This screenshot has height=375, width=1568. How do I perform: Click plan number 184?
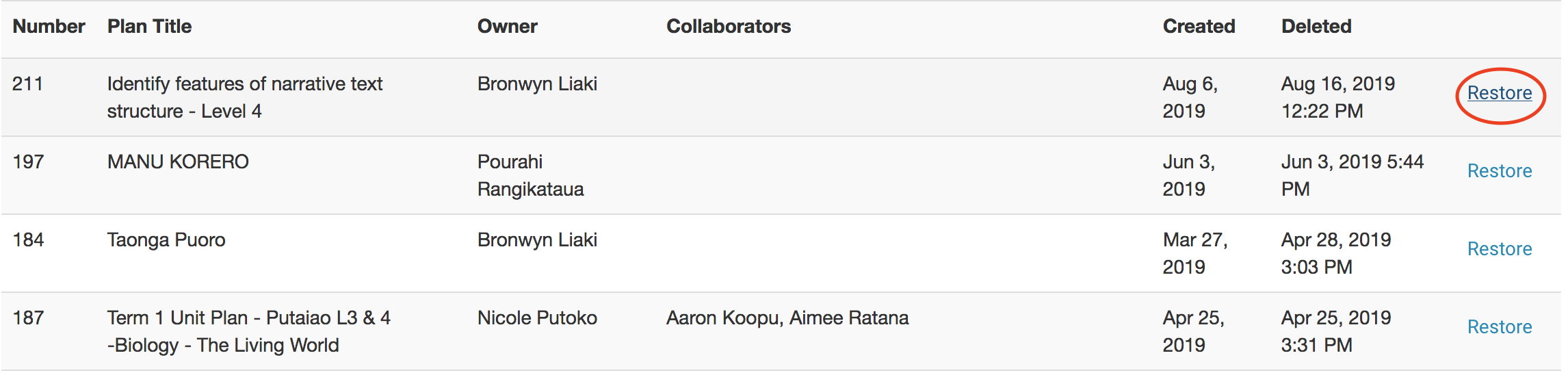click(x=28, y=240)
